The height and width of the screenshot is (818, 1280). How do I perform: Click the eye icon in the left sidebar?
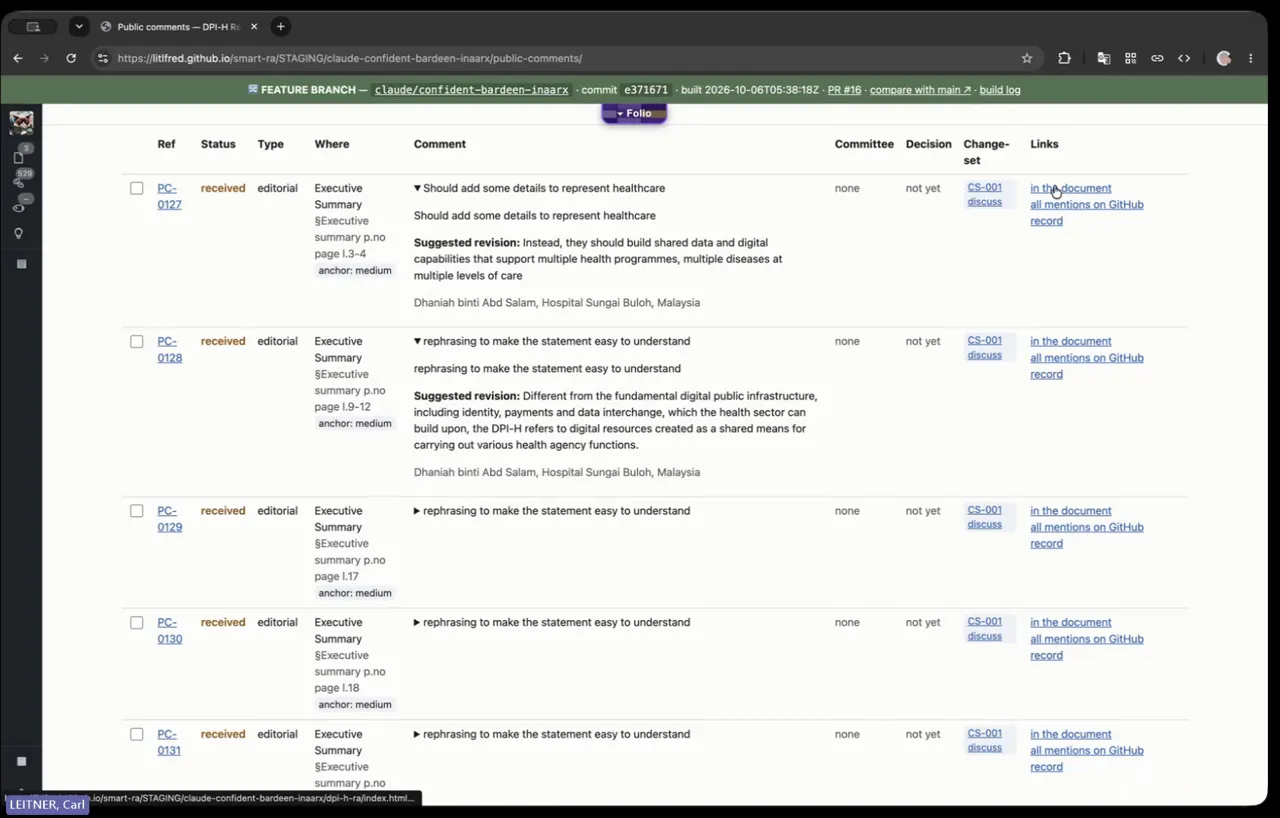pyautogui.click(x=19, y=208)
